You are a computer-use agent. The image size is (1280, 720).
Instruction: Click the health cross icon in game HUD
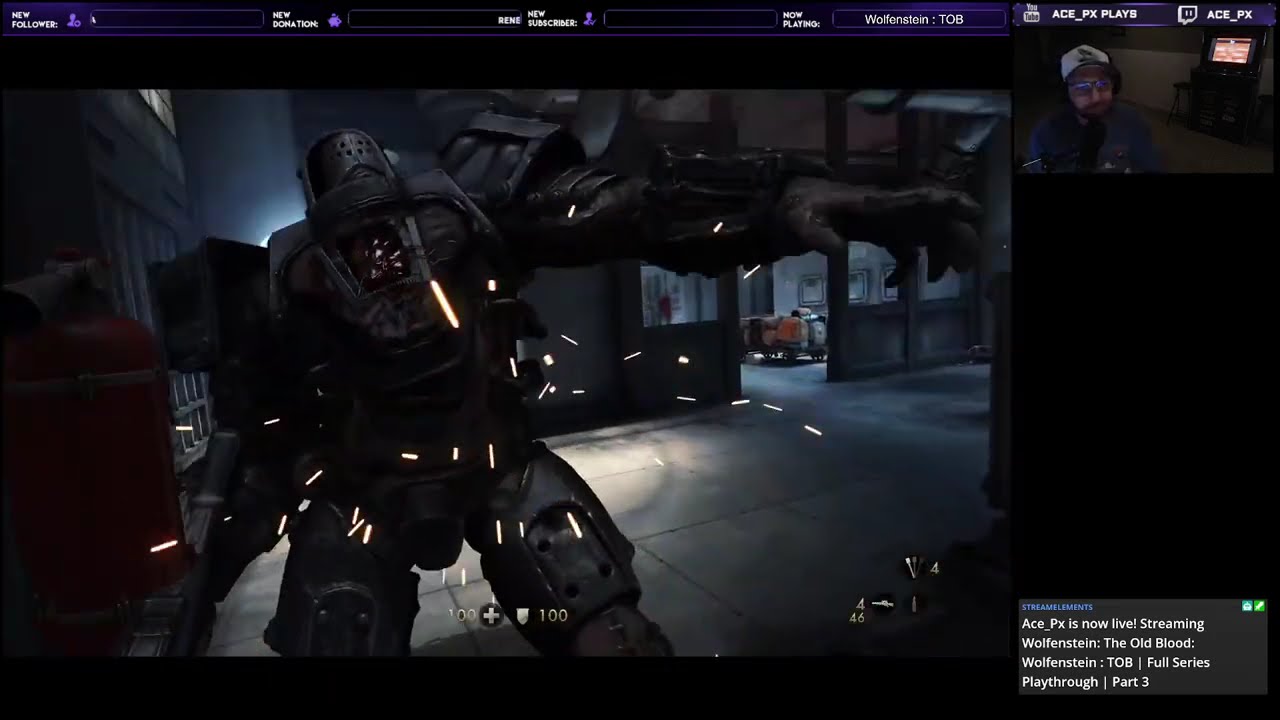491,616
